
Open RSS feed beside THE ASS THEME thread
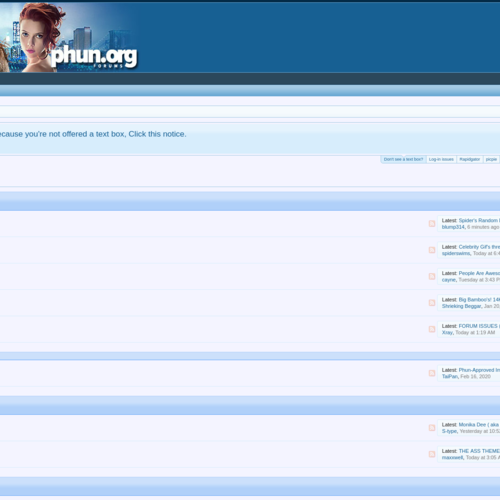tap(432, 454)
